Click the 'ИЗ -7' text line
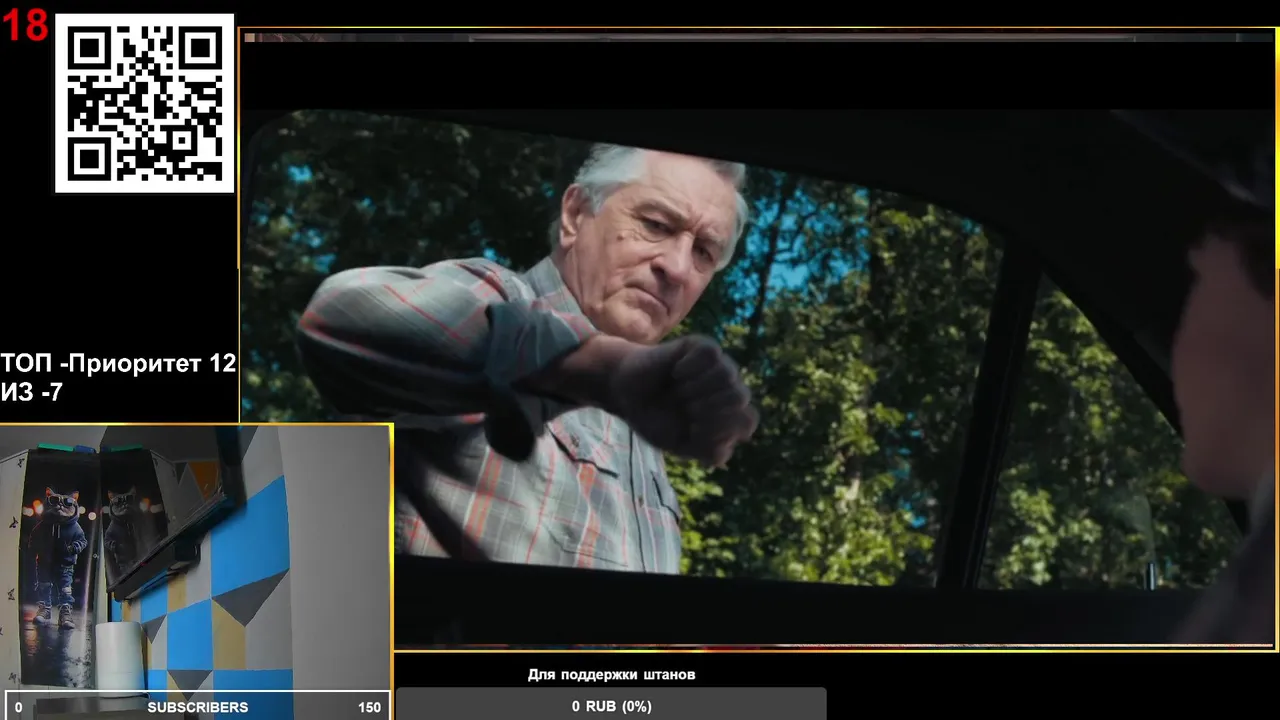The width and height of the screenshot is (1280, 720). (x=32, y=393)
